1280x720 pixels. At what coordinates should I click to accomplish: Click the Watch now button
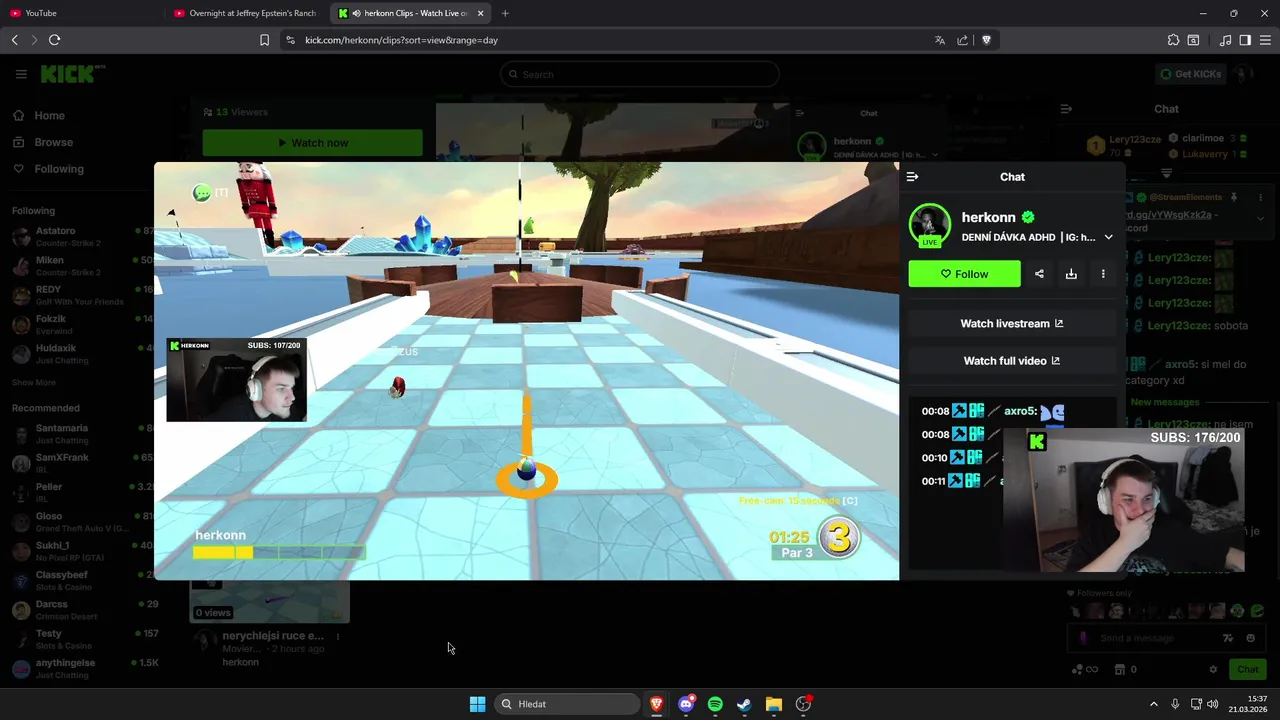click(312, 143)
